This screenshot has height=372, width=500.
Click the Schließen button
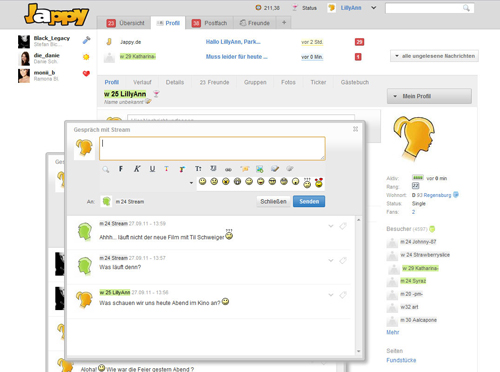point(273,201)
